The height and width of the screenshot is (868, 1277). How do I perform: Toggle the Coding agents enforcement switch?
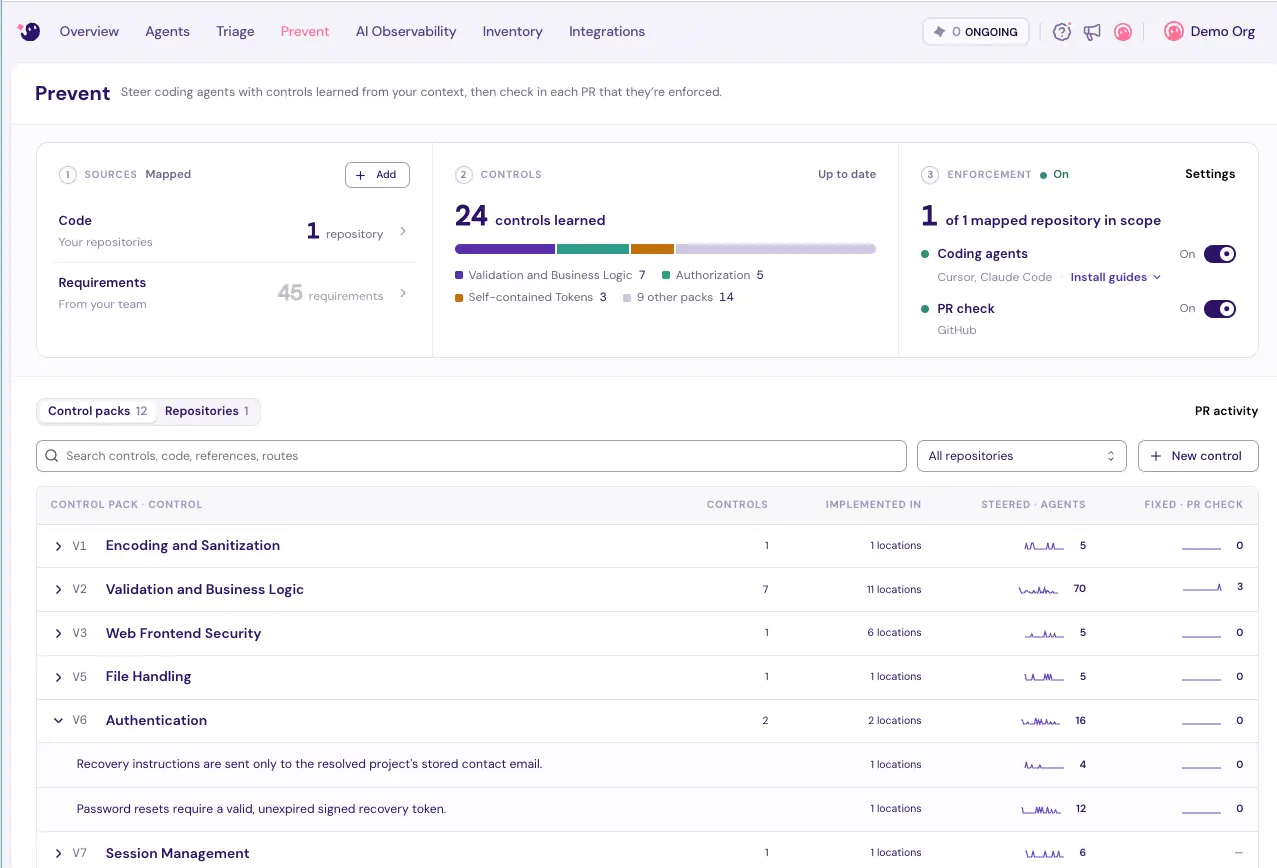tap(1220, 254)
